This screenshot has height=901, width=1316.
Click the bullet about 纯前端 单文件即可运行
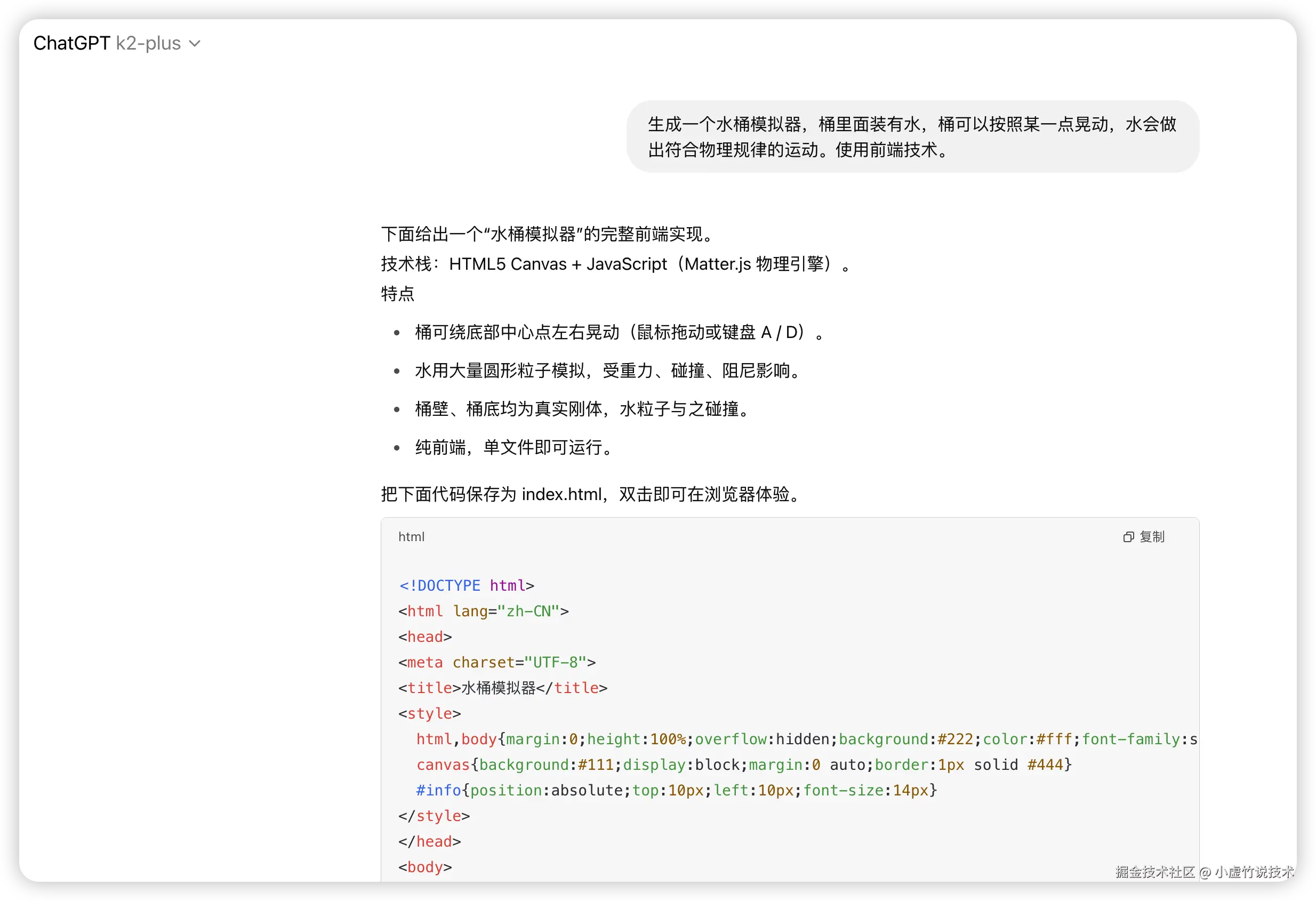512,447
